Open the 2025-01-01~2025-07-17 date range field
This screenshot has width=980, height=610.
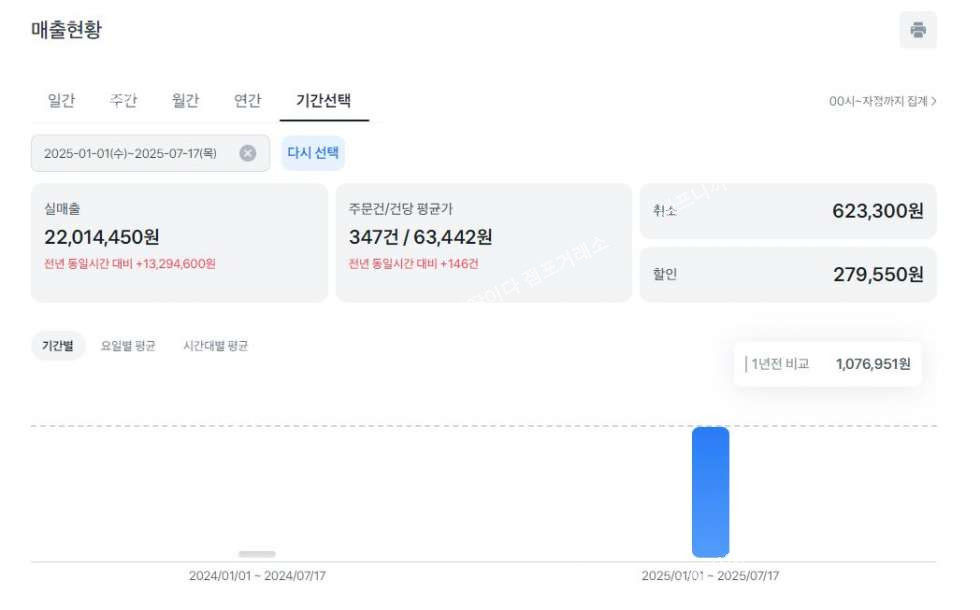click(151, 153)
